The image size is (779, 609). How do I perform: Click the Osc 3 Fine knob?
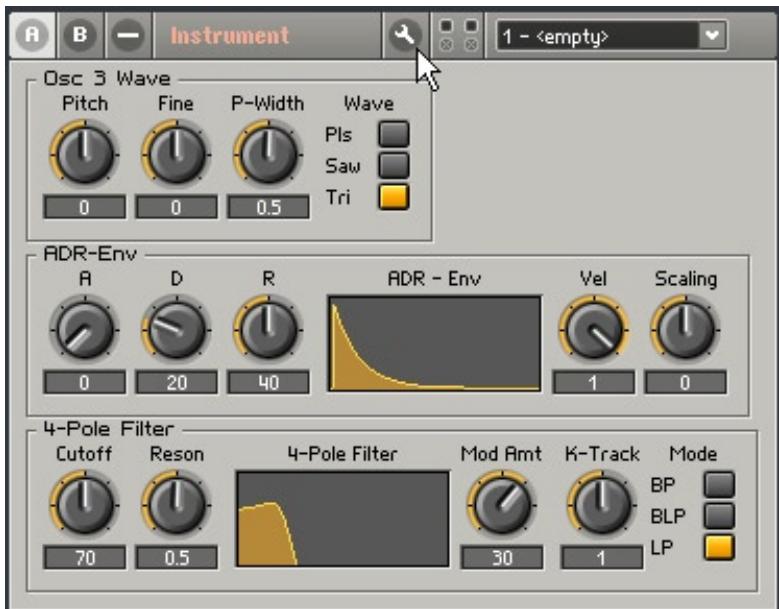[176, 153]
